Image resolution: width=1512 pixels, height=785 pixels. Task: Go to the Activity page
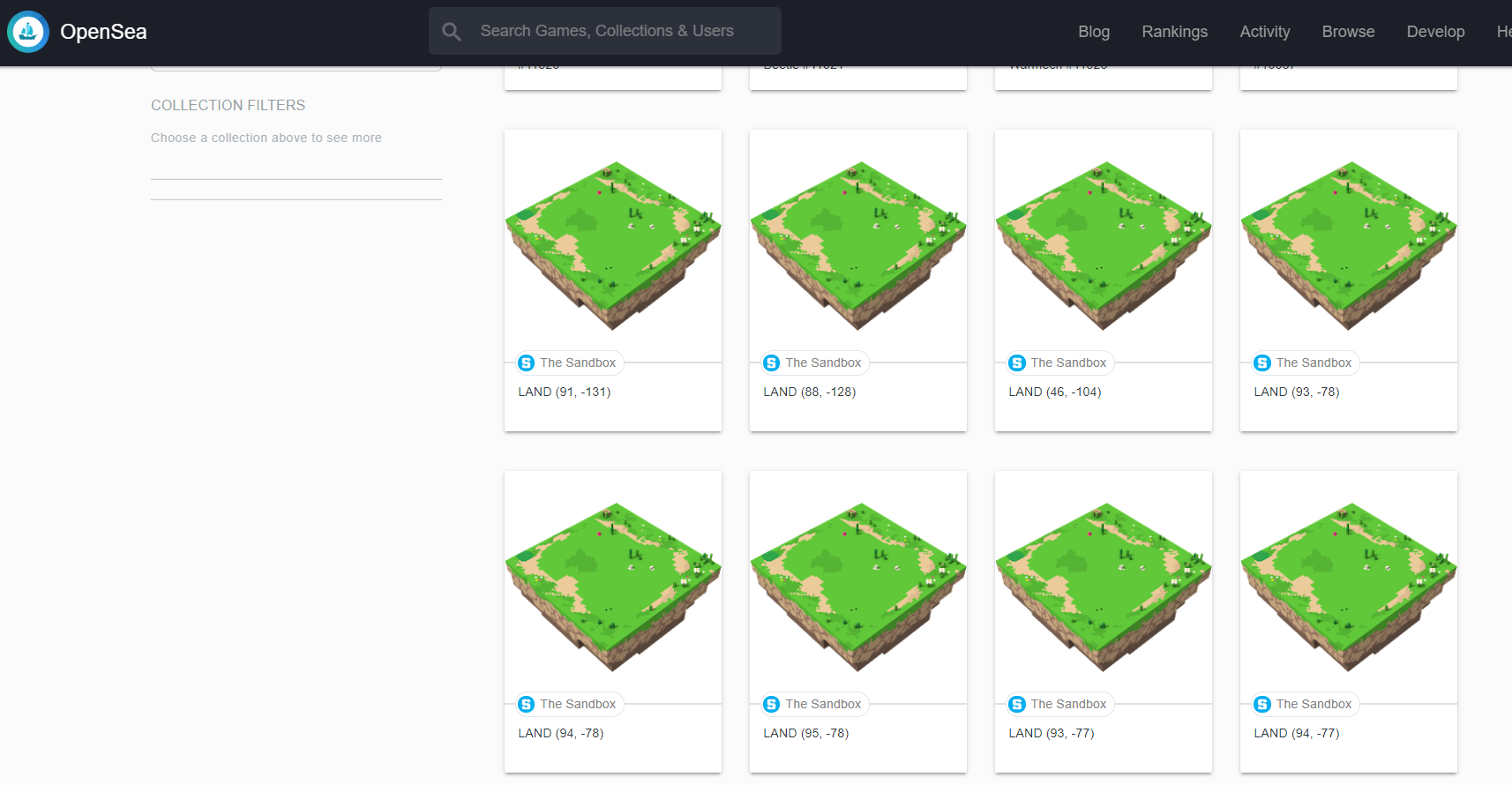[1265, 32]
